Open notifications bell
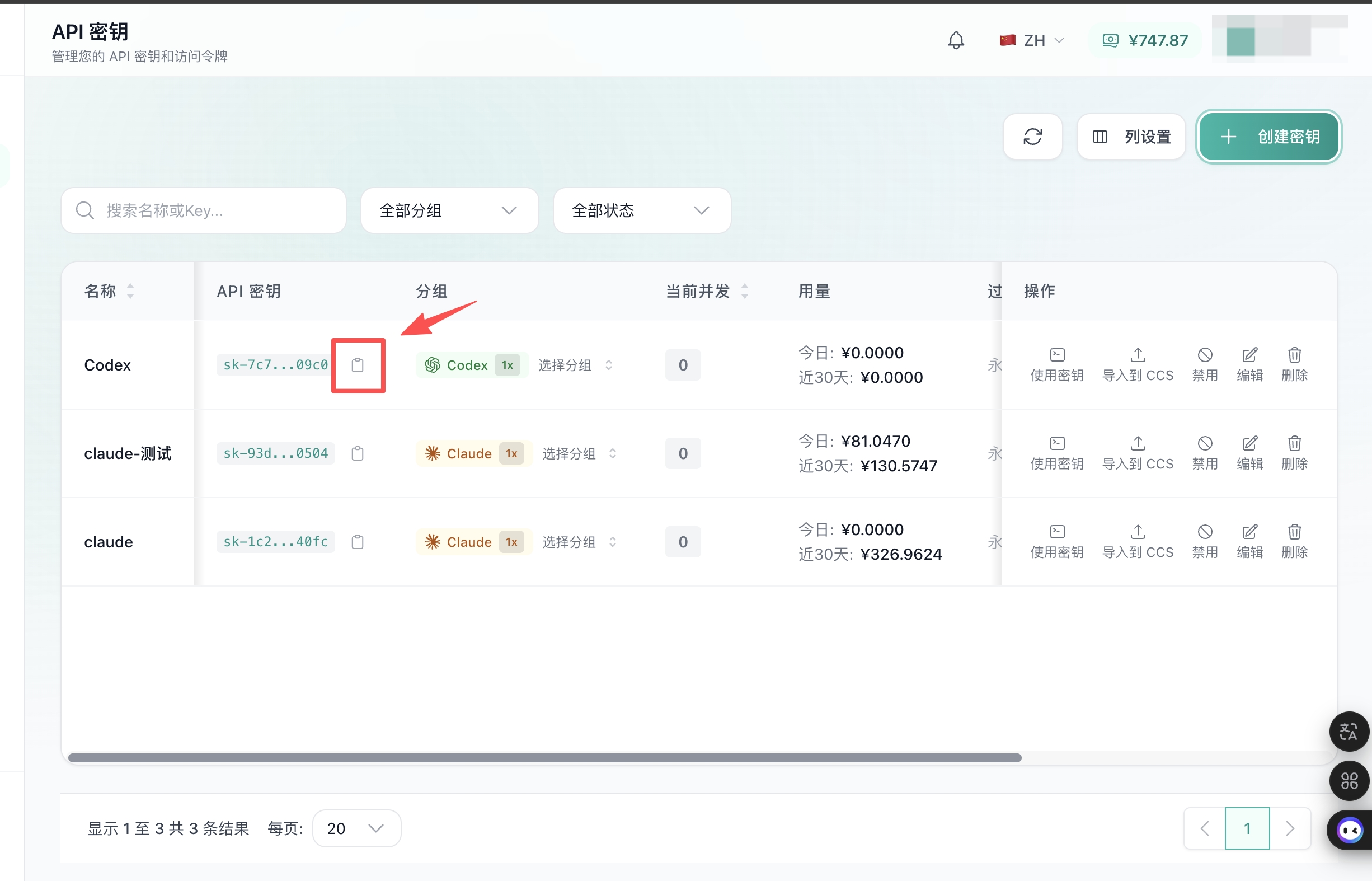The height and width of the screenshot is (881, 1372). tap(956, 41)
